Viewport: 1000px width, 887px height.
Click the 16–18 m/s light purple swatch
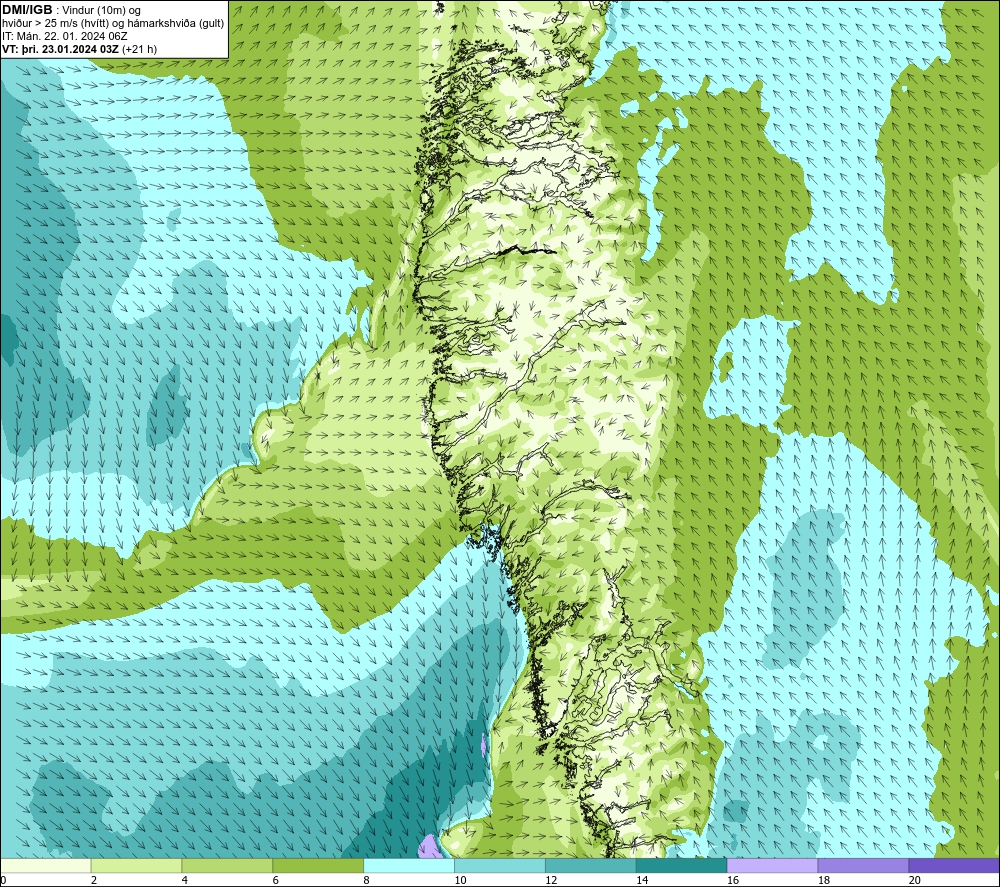(x=772, y=866)
